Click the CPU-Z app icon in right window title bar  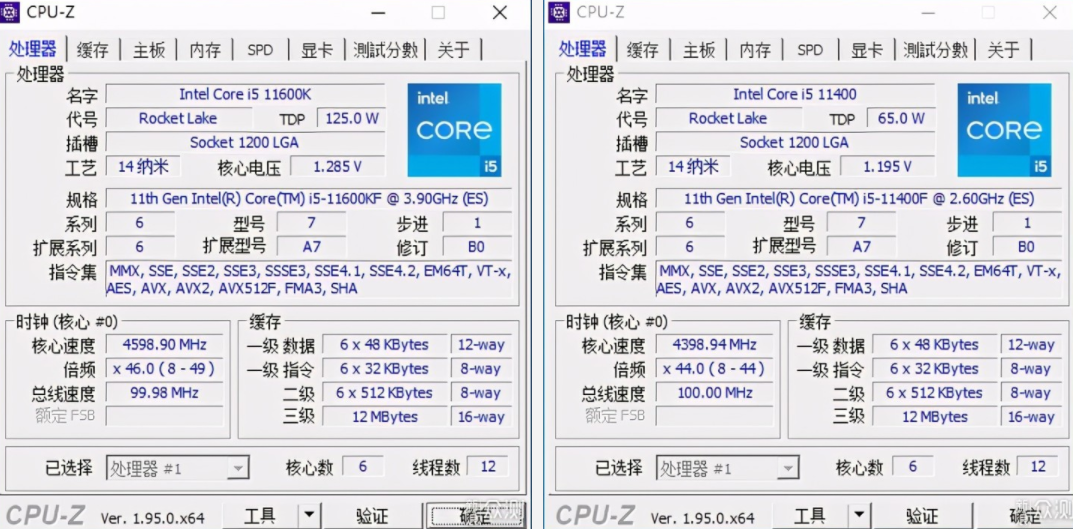click(559, 12)
